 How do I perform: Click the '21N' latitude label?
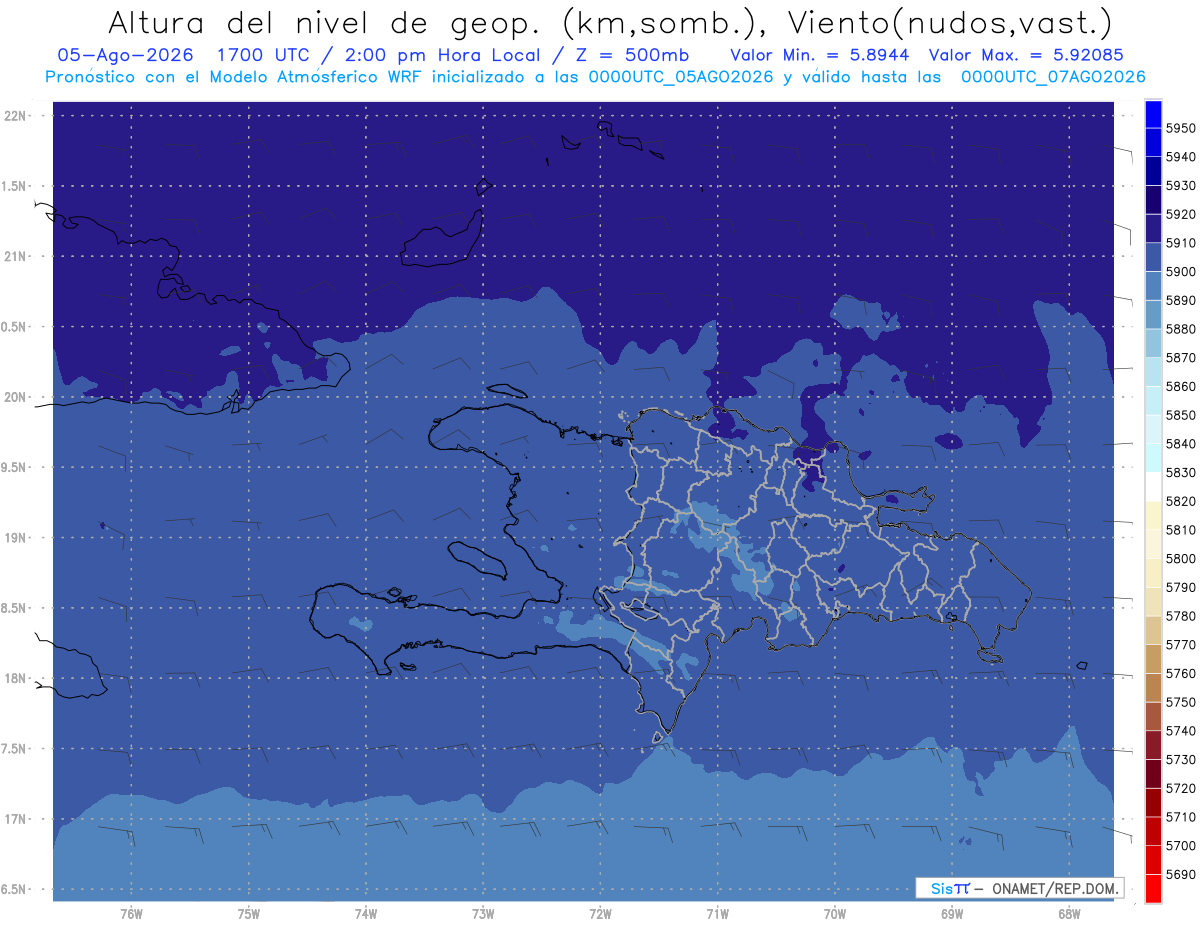pyautogui.click(x=15, y=256)
